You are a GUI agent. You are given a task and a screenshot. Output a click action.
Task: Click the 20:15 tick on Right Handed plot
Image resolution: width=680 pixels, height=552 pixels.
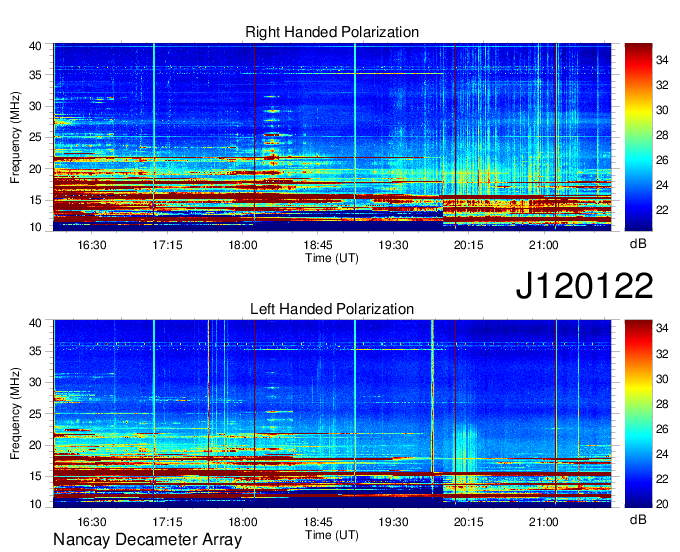[x=468, y=245]
